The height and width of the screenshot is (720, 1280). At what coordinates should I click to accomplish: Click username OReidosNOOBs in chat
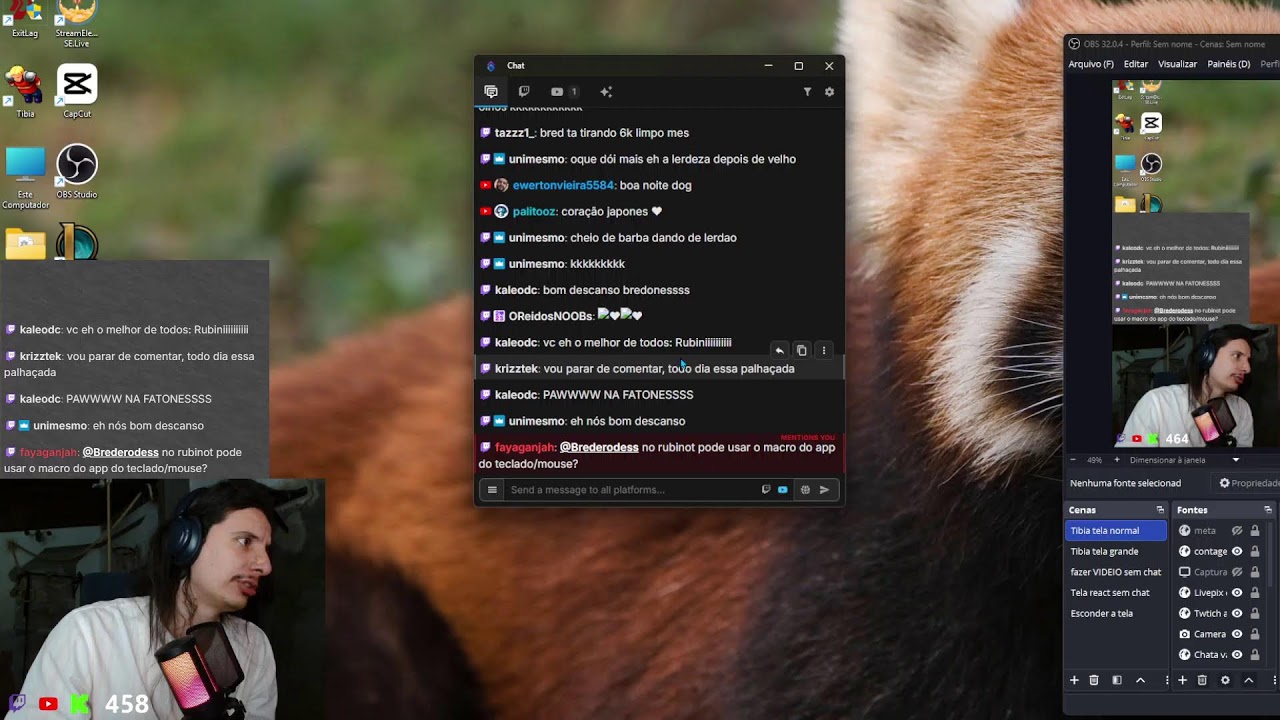coord(551,316)
